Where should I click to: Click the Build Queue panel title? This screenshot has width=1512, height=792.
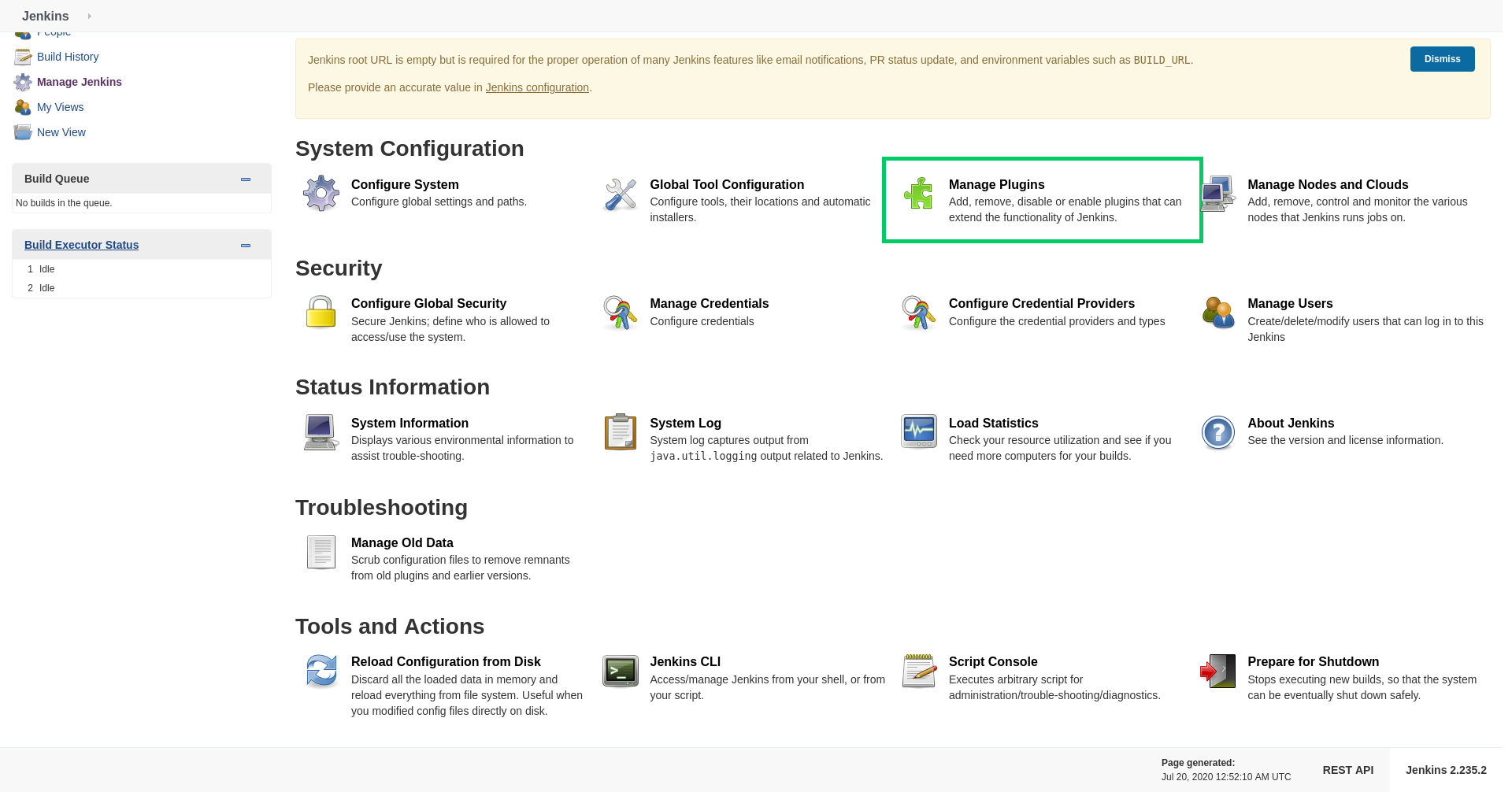point(57,179)
